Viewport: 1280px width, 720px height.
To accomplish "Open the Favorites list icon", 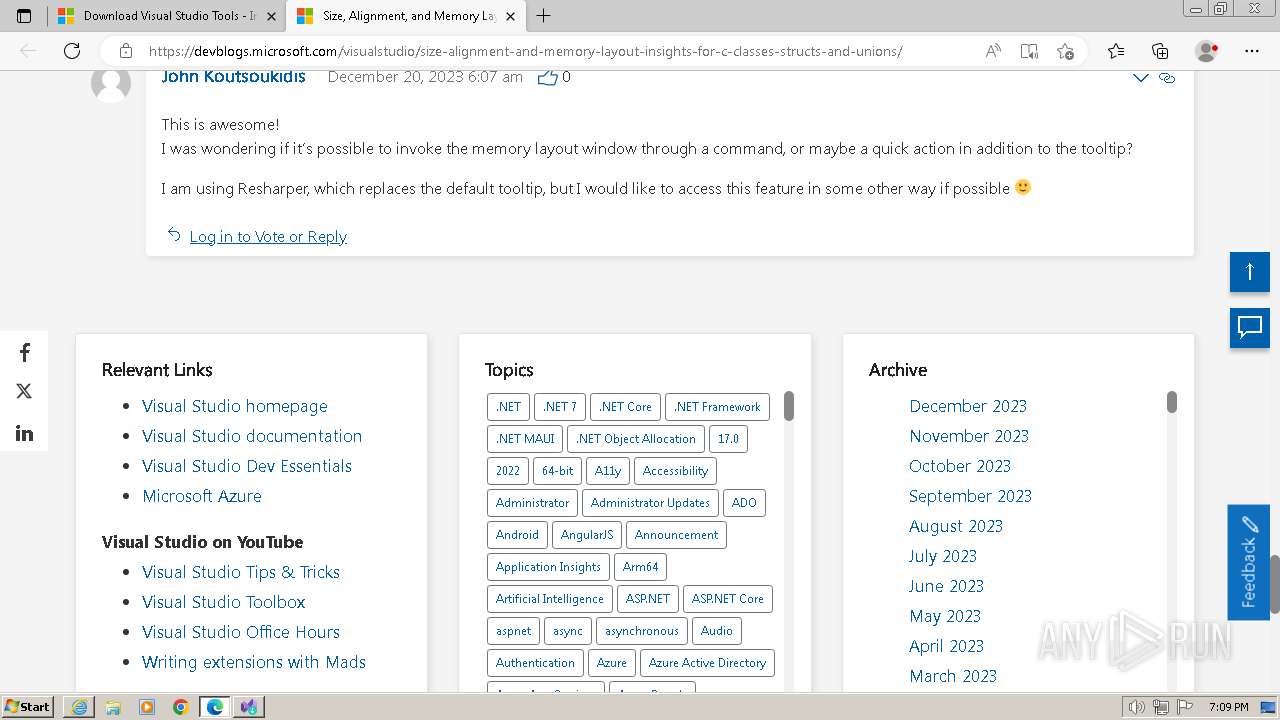I will pos(1116,51).
